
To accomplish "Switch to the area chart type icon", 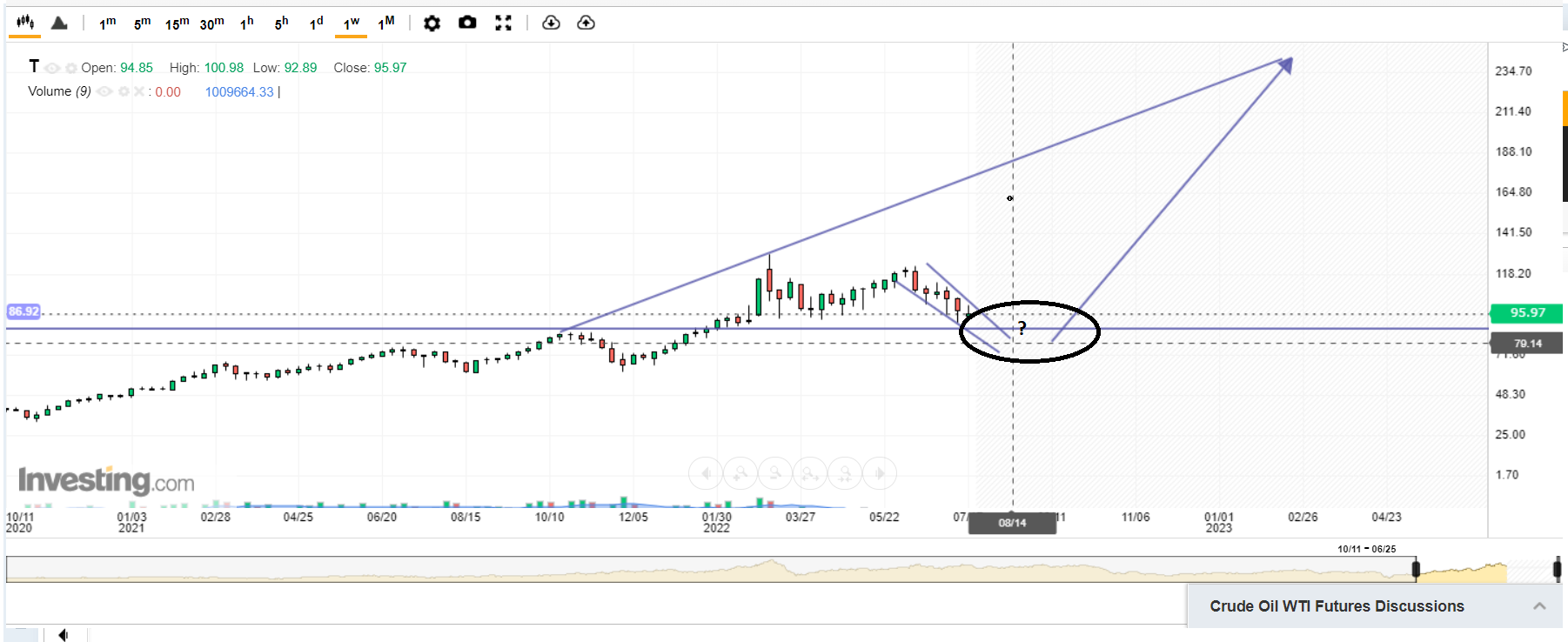I will point(59,23).
